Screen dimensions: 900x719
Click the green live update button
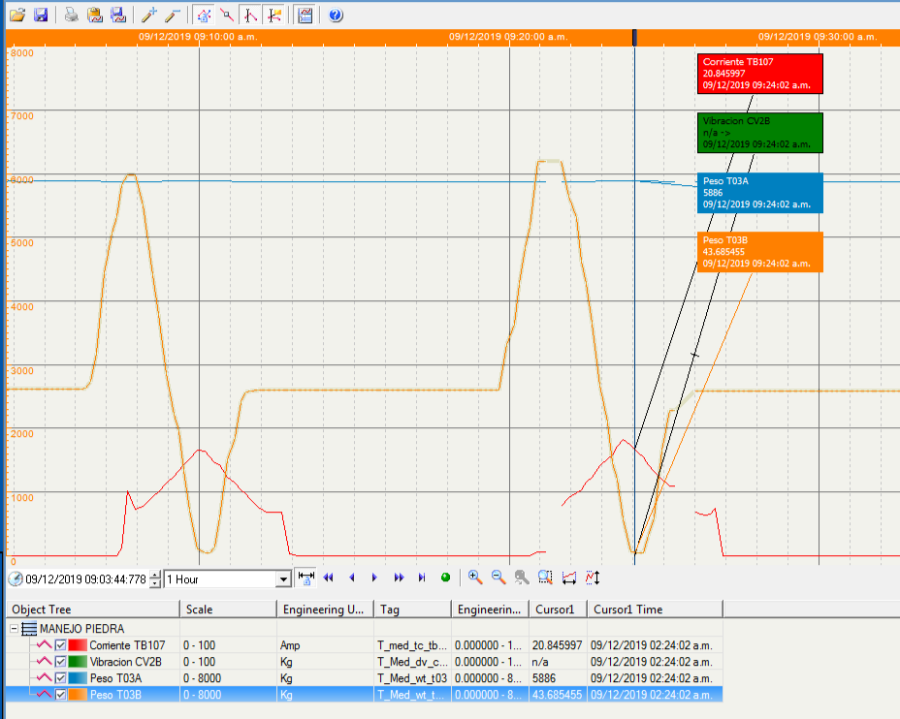[x=445, y=578]
